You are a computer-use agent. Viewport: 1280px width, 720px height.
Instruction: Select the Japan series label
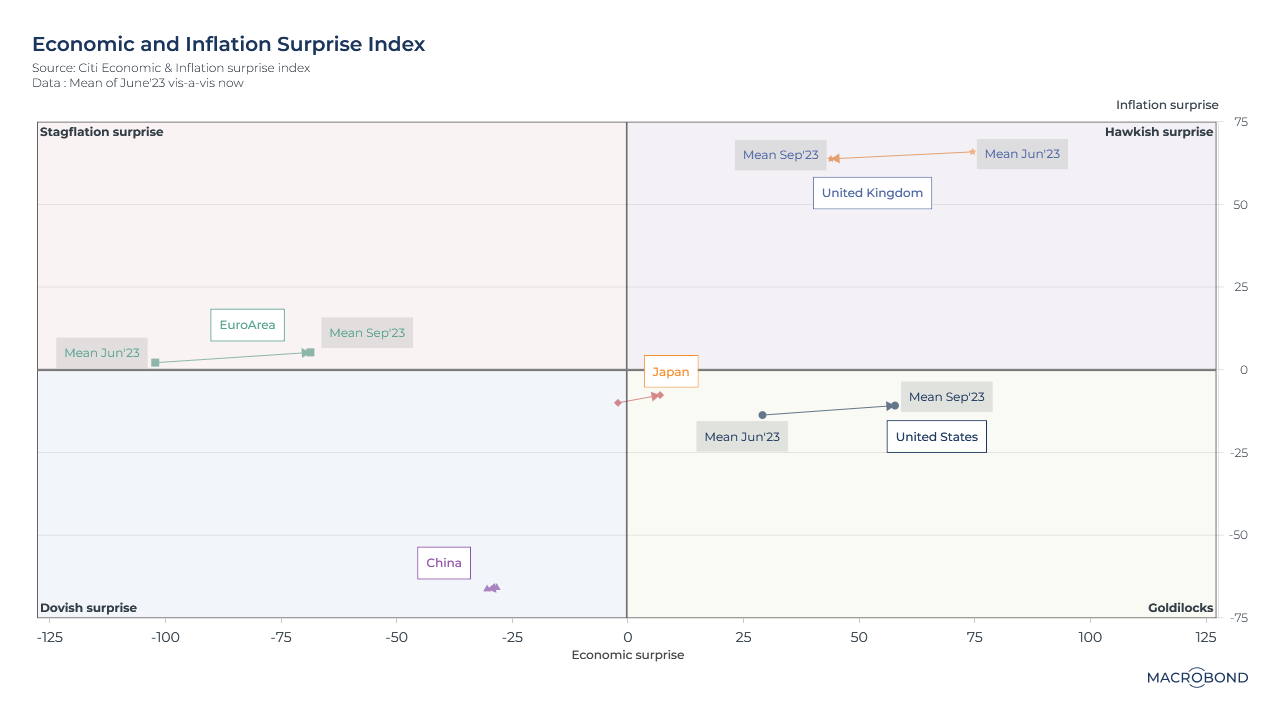click(671, 372)
